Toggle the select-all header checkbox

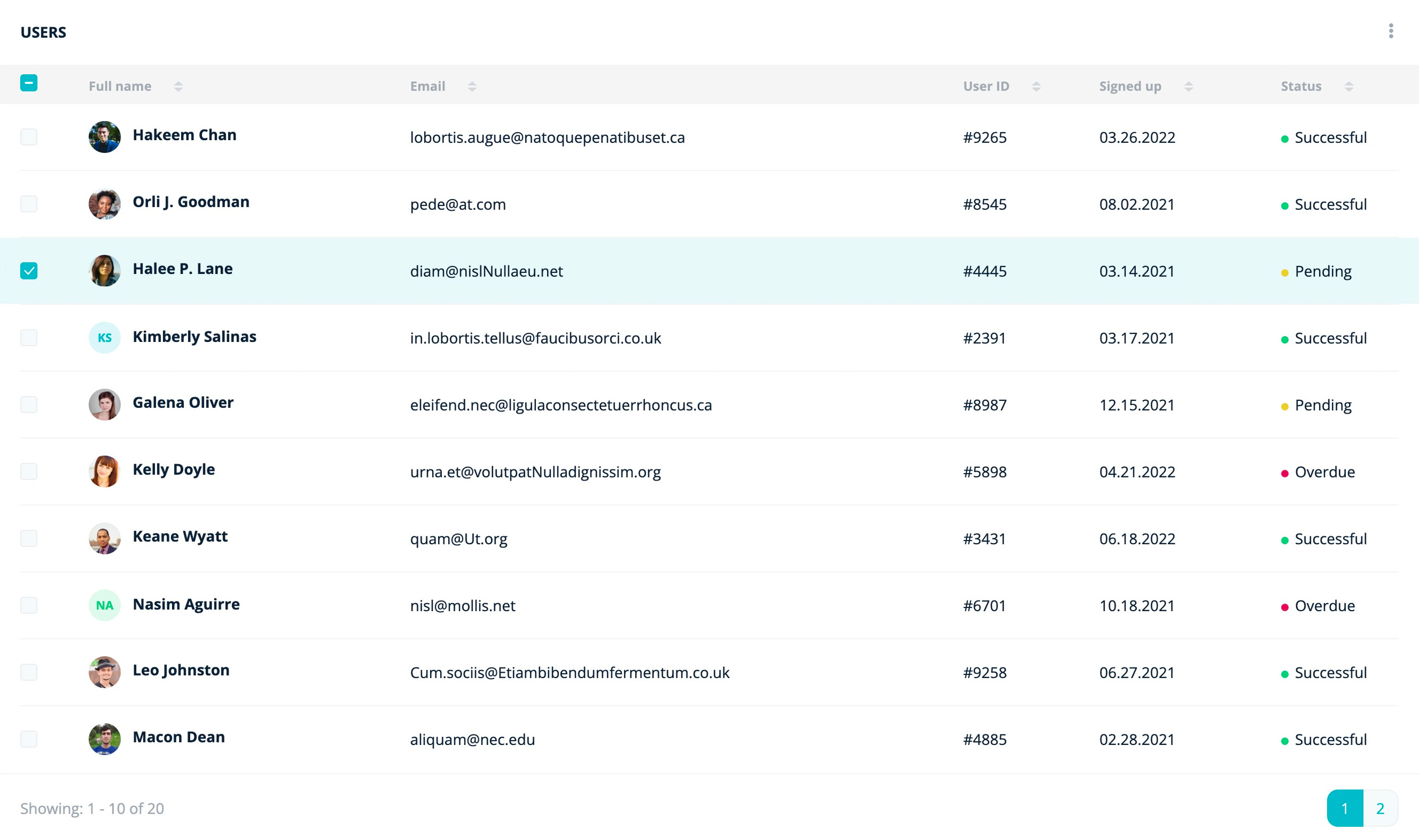(29, 83)
